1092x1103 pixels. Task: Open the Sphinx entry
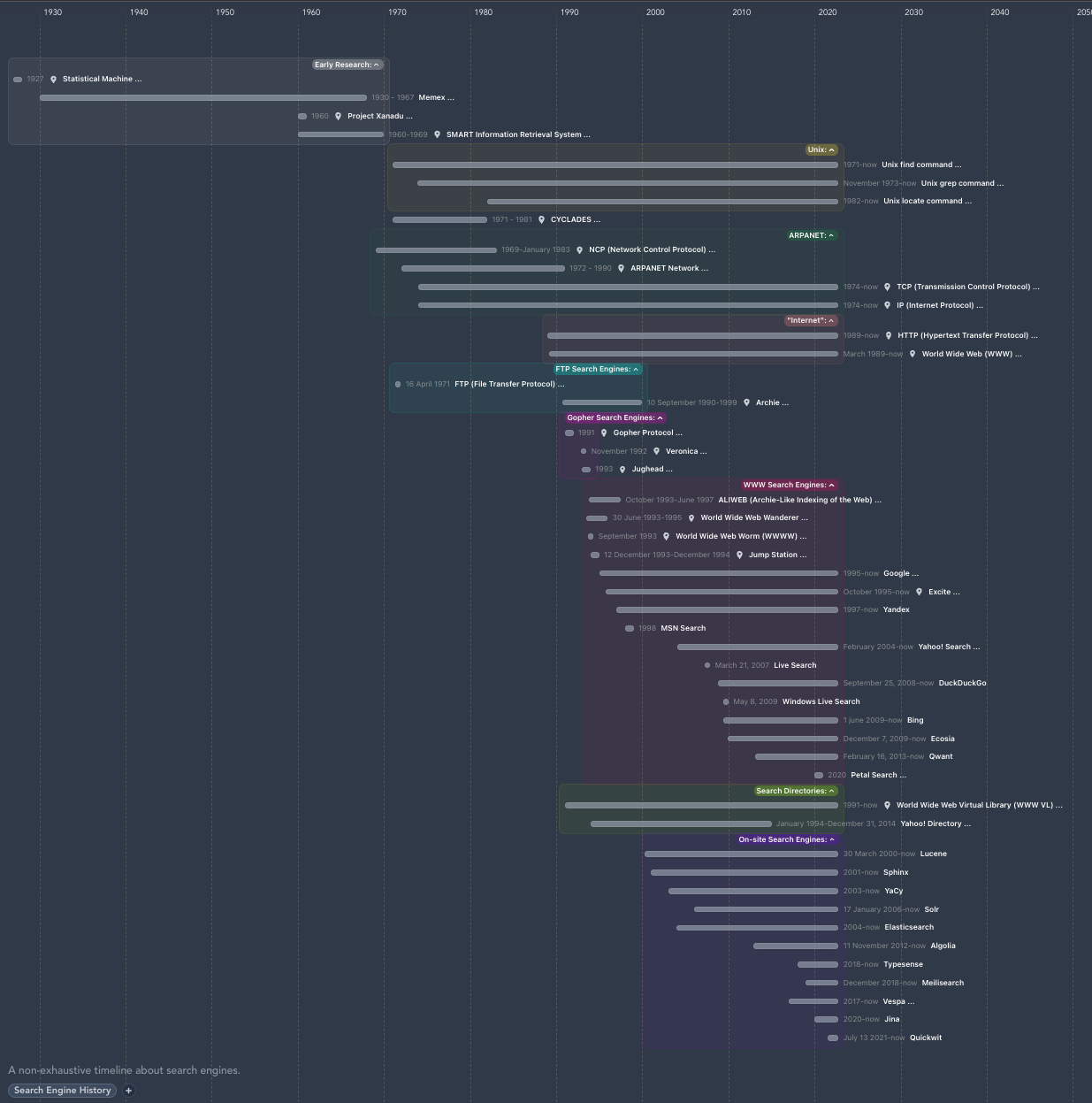(896, 873)
